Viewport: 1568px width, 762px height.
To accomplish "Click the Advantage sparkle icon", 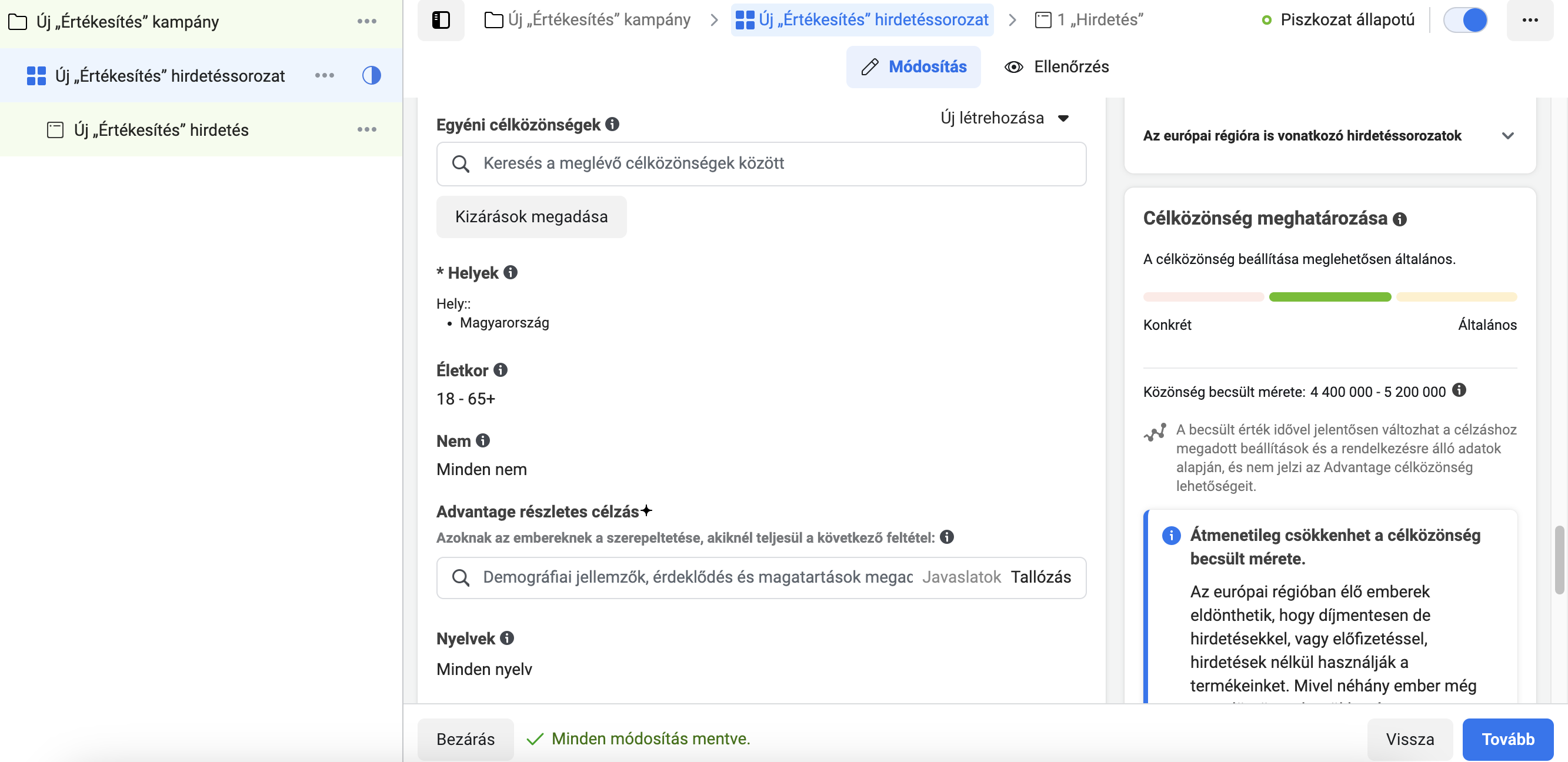I will pyautogui.click(x=646, y=510).
